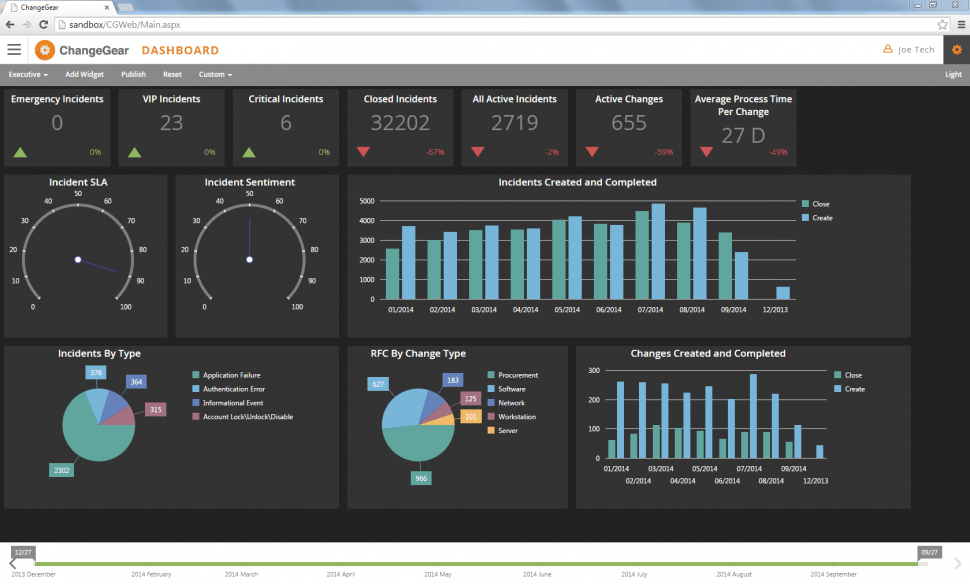Click the green trend arrow under VIP Incidents

tap(134, 152)
